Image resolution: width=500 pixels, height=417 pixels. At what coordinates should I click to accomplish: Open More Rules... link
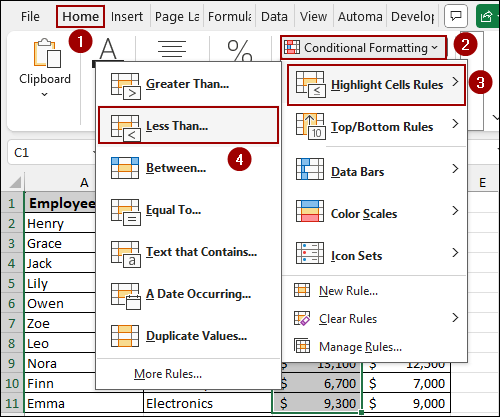click(x=168, y=374)
